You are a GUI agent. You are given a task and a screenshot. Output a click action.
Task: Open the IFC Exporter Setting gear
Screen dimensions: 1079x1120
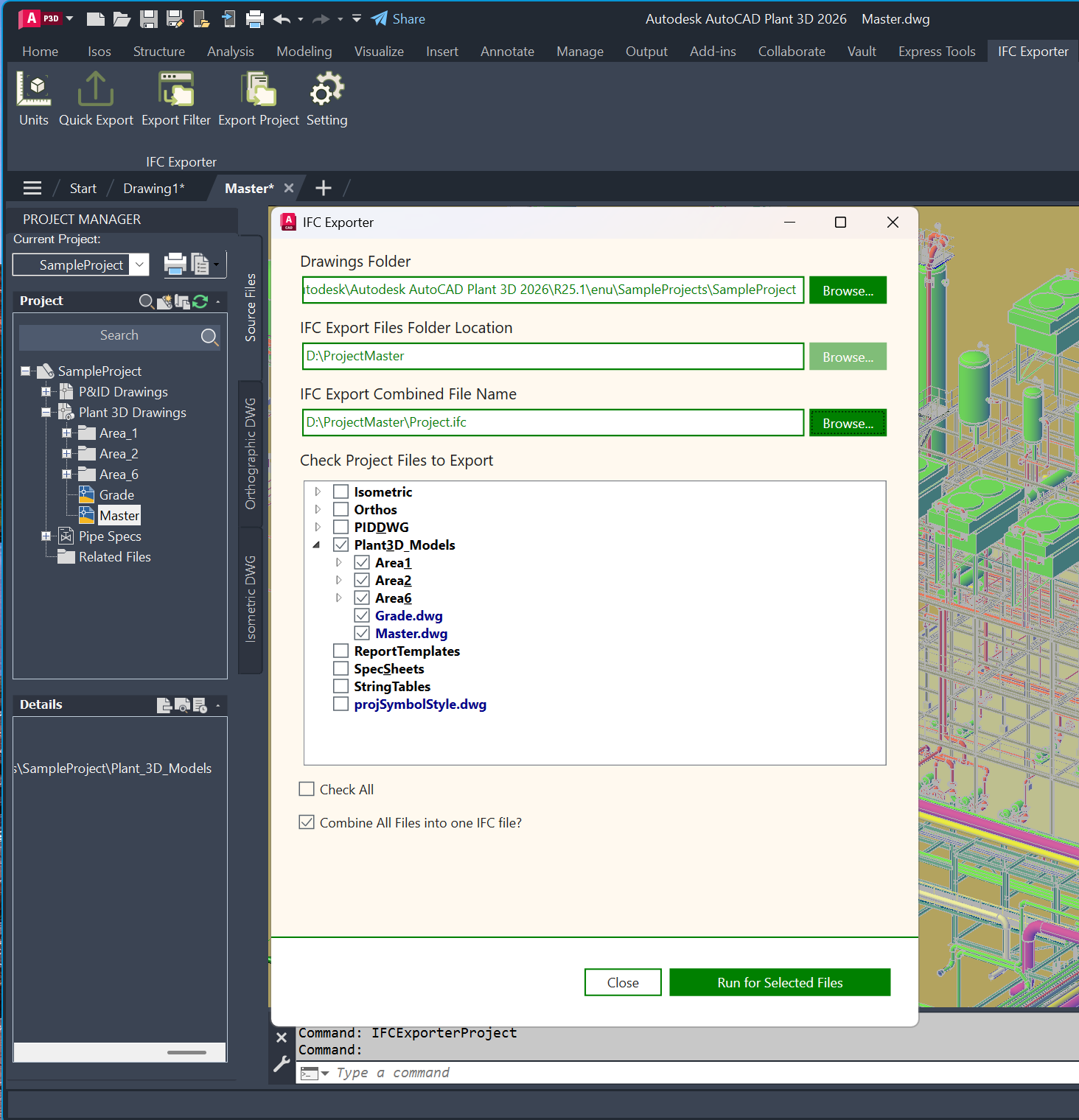[327, 90]
